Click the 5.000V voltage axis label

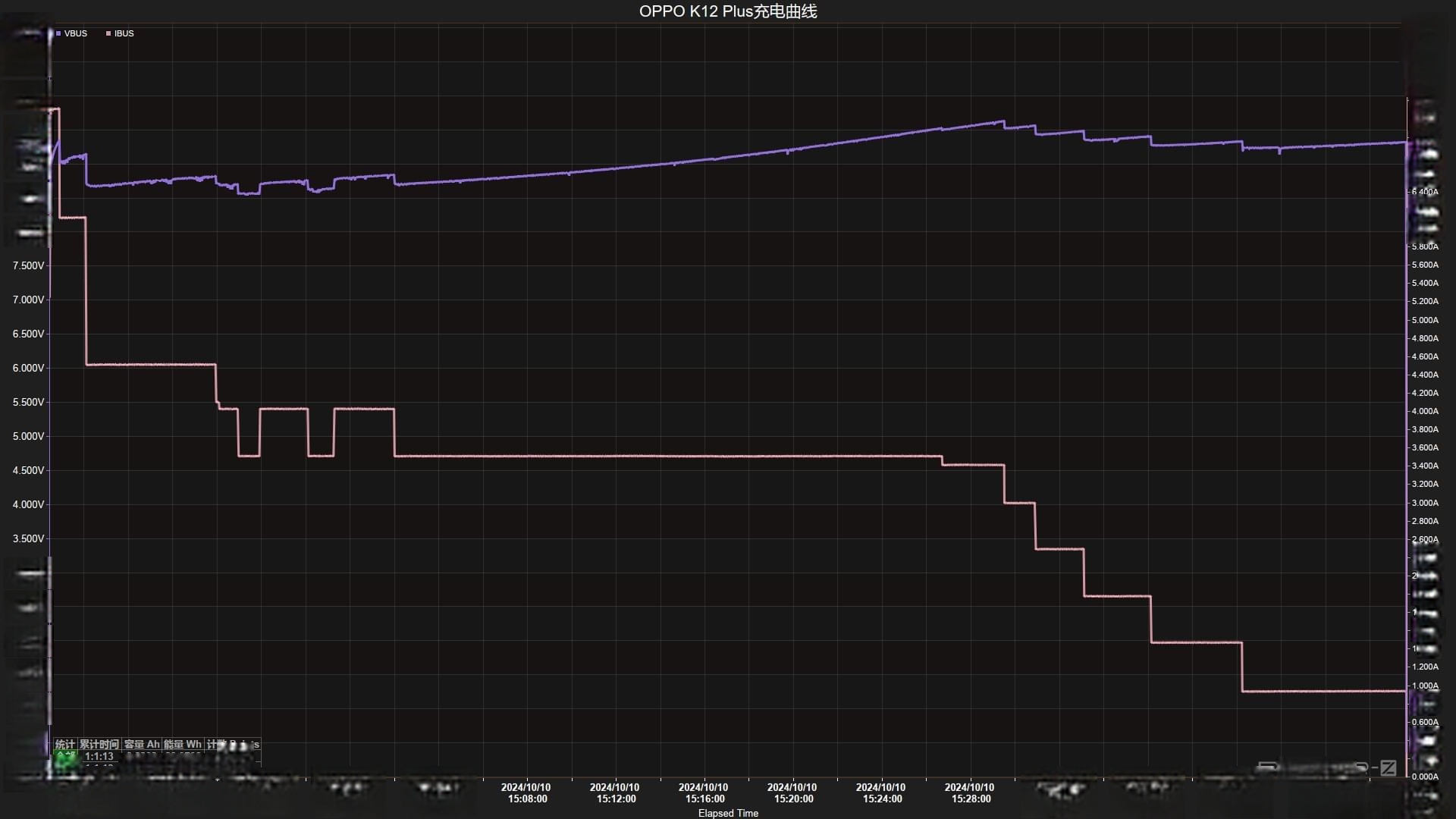pos(29,436)
